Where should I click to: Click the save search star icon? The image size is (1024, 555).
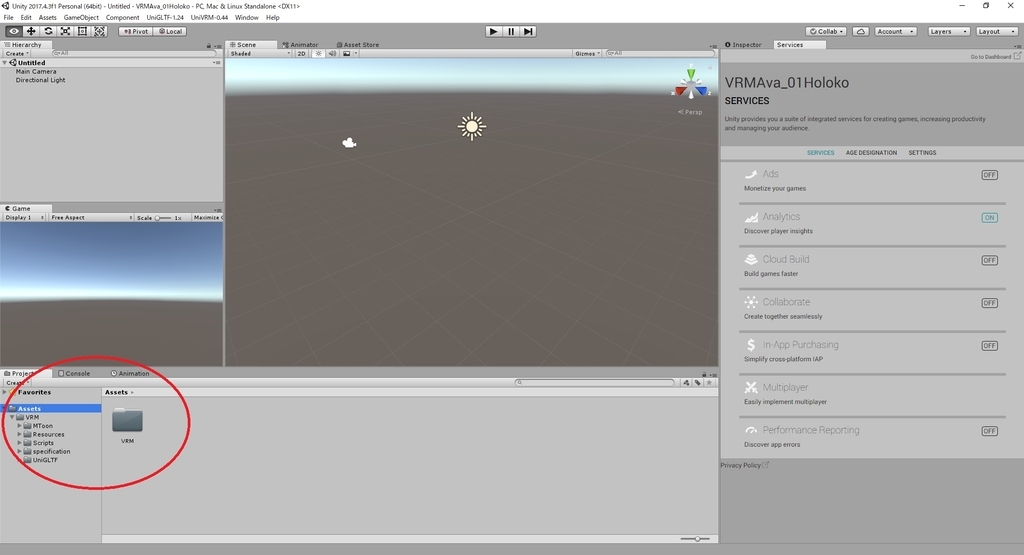pos(709,383)
